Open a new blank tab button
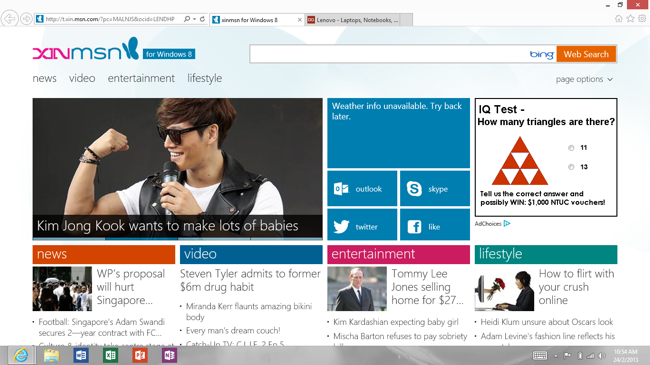The height and width of the screenshot is (365, 650). click(407, 19)
